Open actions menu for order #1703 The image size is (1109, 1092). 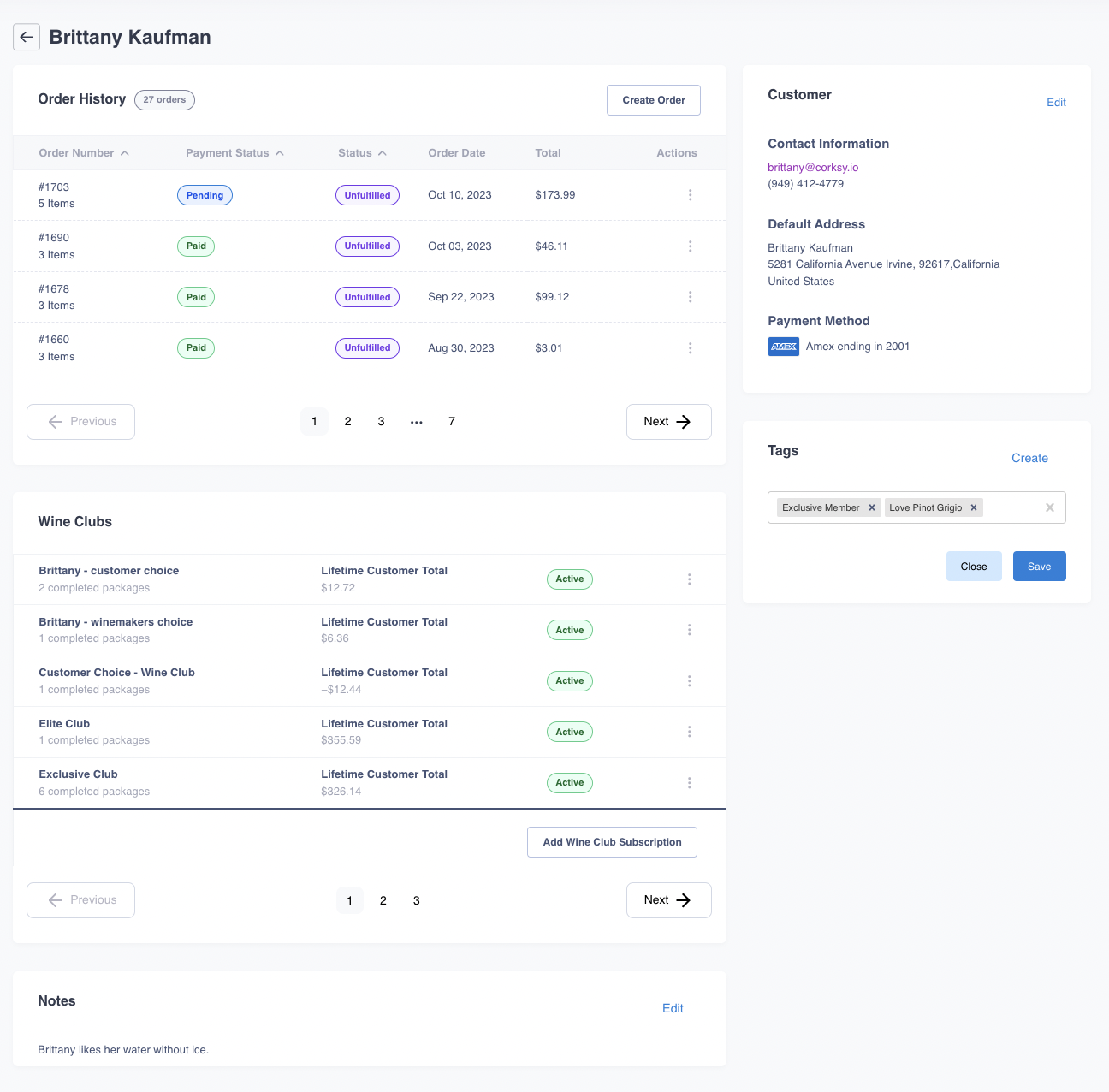click(x=690, y=195)
